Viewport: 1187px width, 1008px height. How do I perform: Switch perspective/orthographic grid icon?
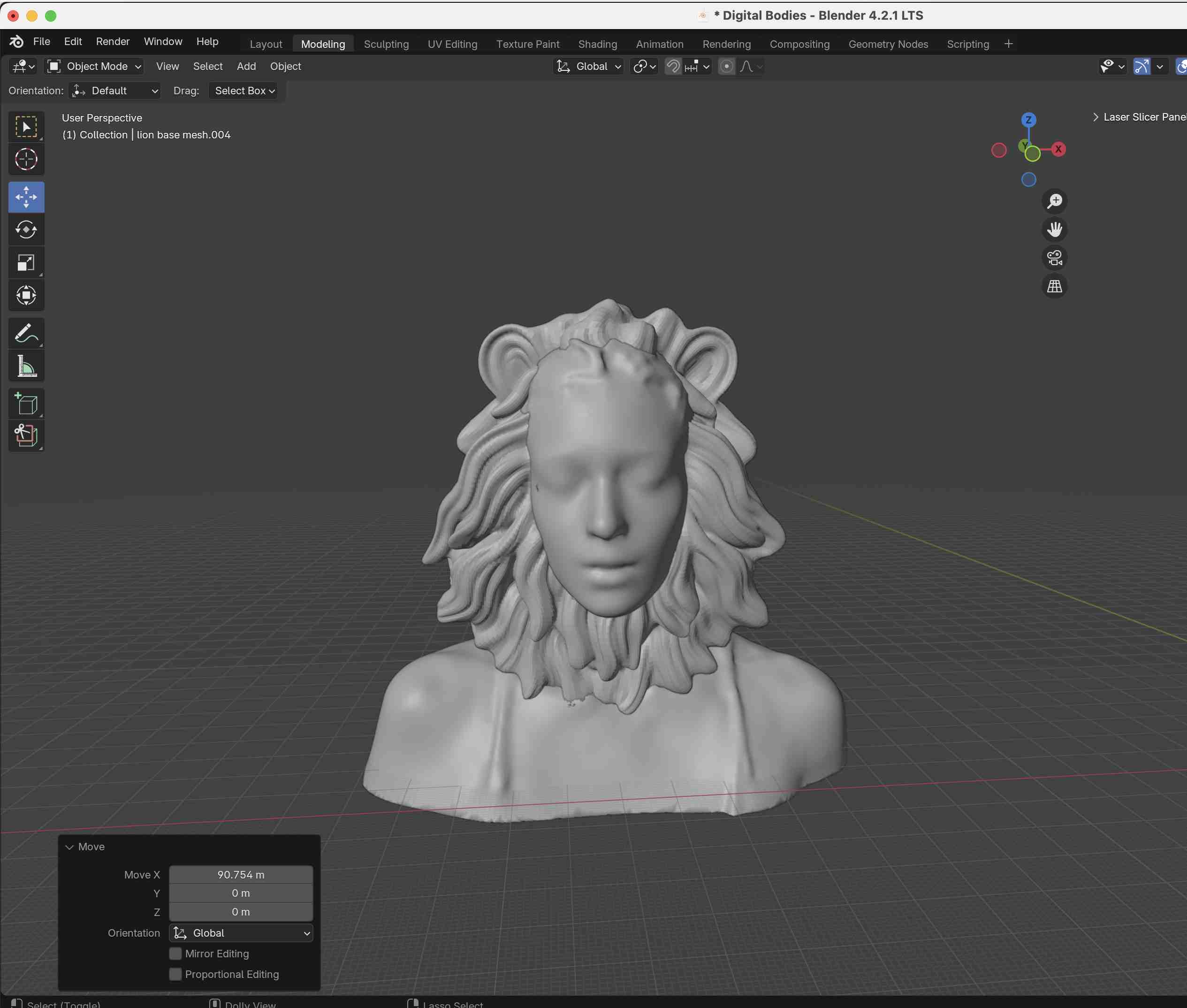[1055, 286]
